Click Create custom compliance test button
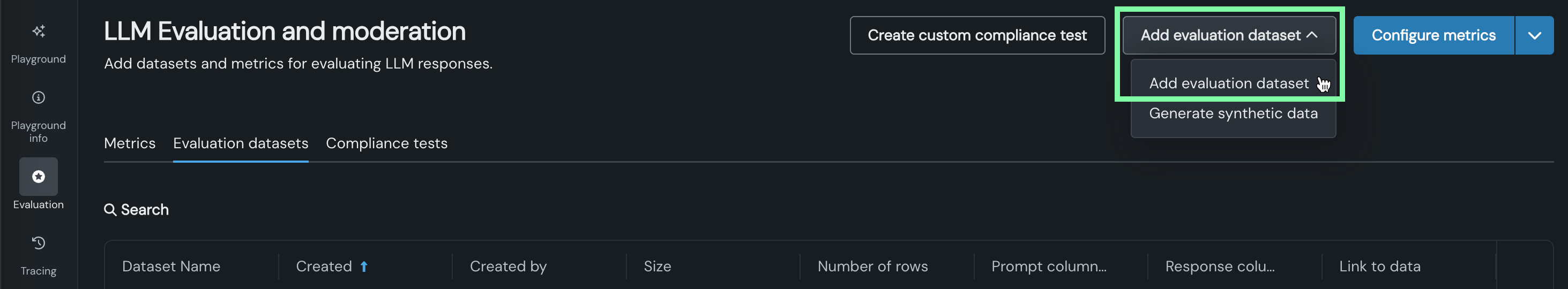The width and height of the screenshot is (1568, 289). tap(976, 35)
